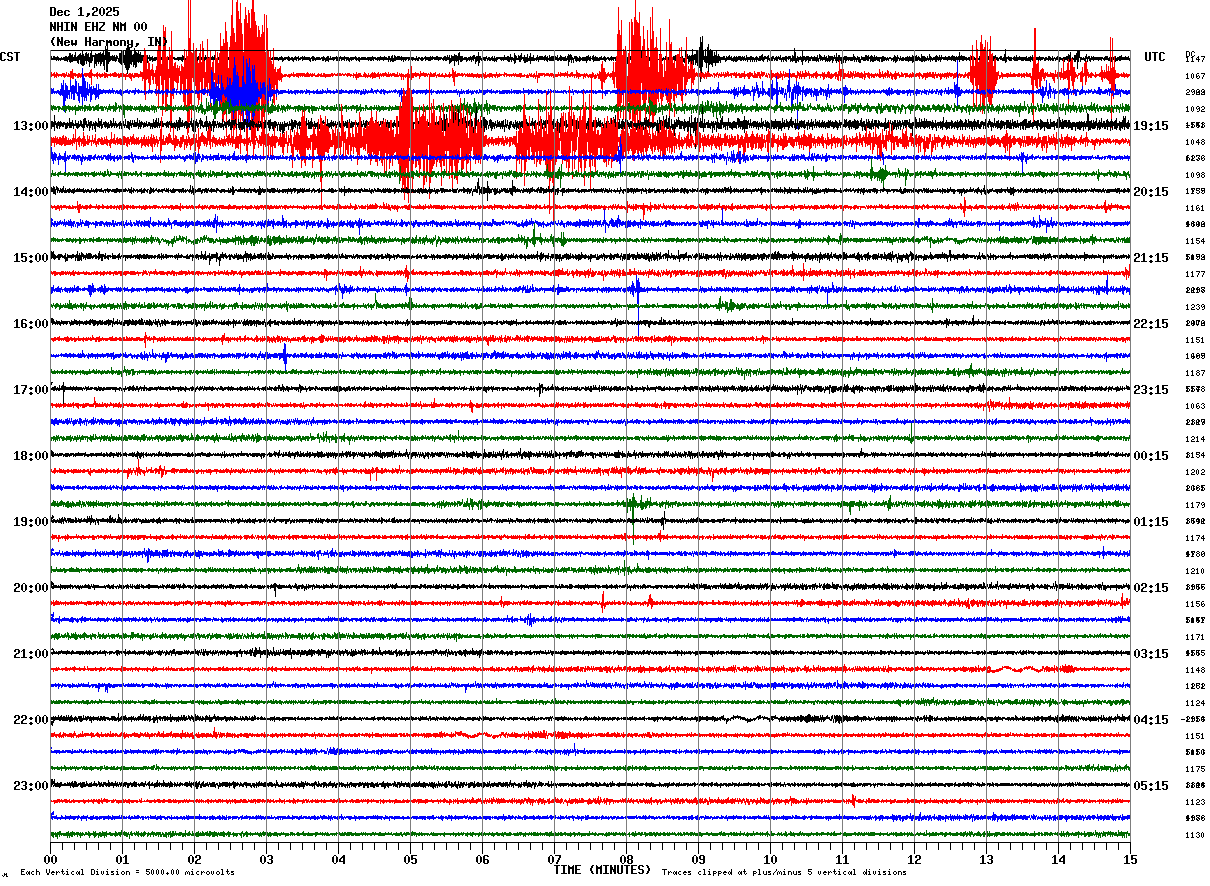Viewport: 1210px width, 886px height.
Task: Select the 18:00 CST time label
Action: click(x=31, y=455)
